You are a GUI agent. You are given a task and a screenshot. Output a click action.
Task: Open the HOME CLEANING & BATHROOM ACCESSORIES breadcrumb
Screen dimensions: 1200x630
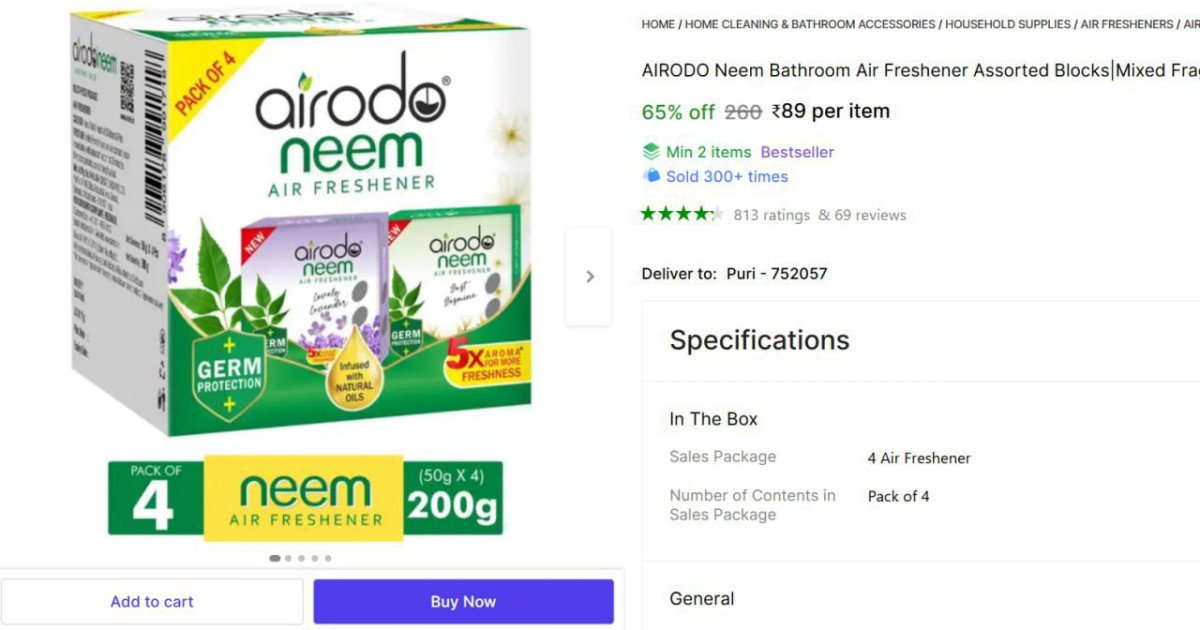pyautogui.click(x=810, y=24)
